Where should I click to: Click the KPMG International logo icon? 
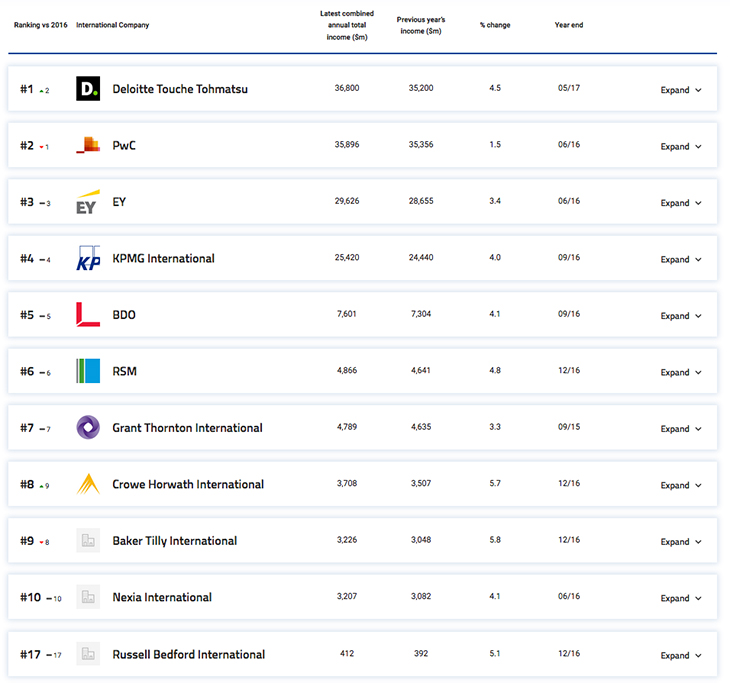click(x=88, y=258)
